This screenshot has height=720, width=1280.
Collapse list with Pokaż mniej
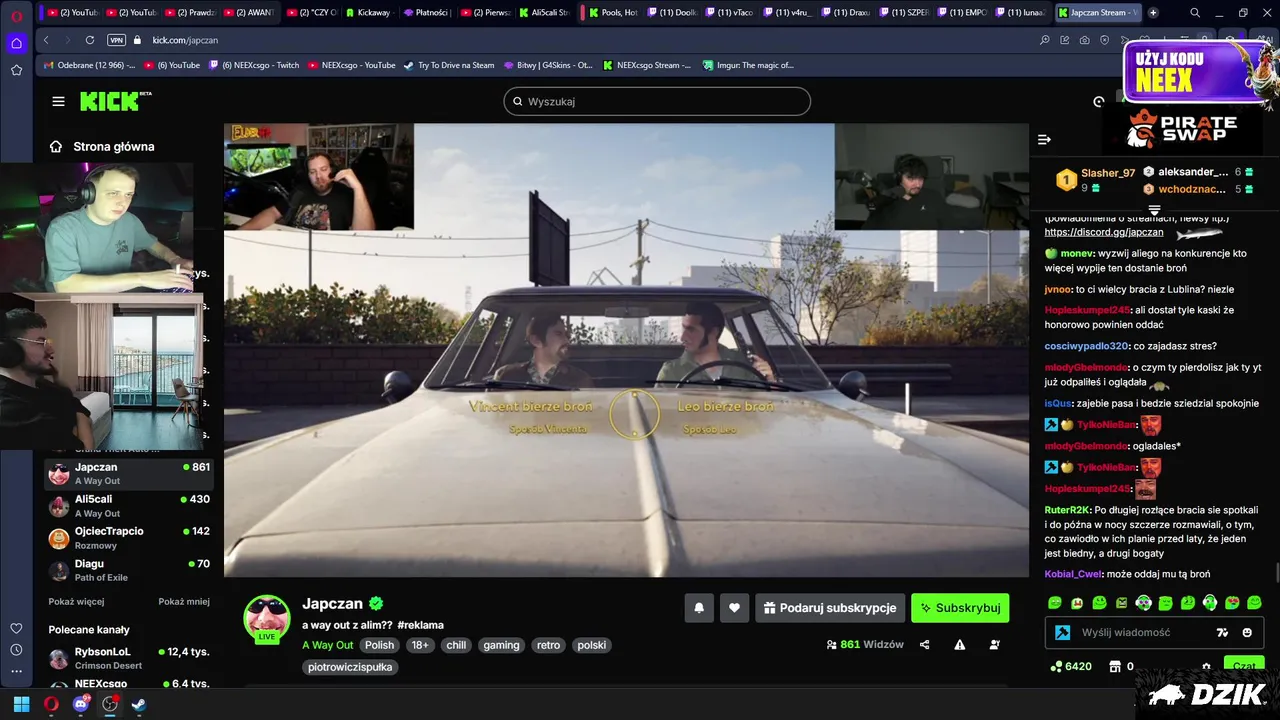(x=184, y=602)
